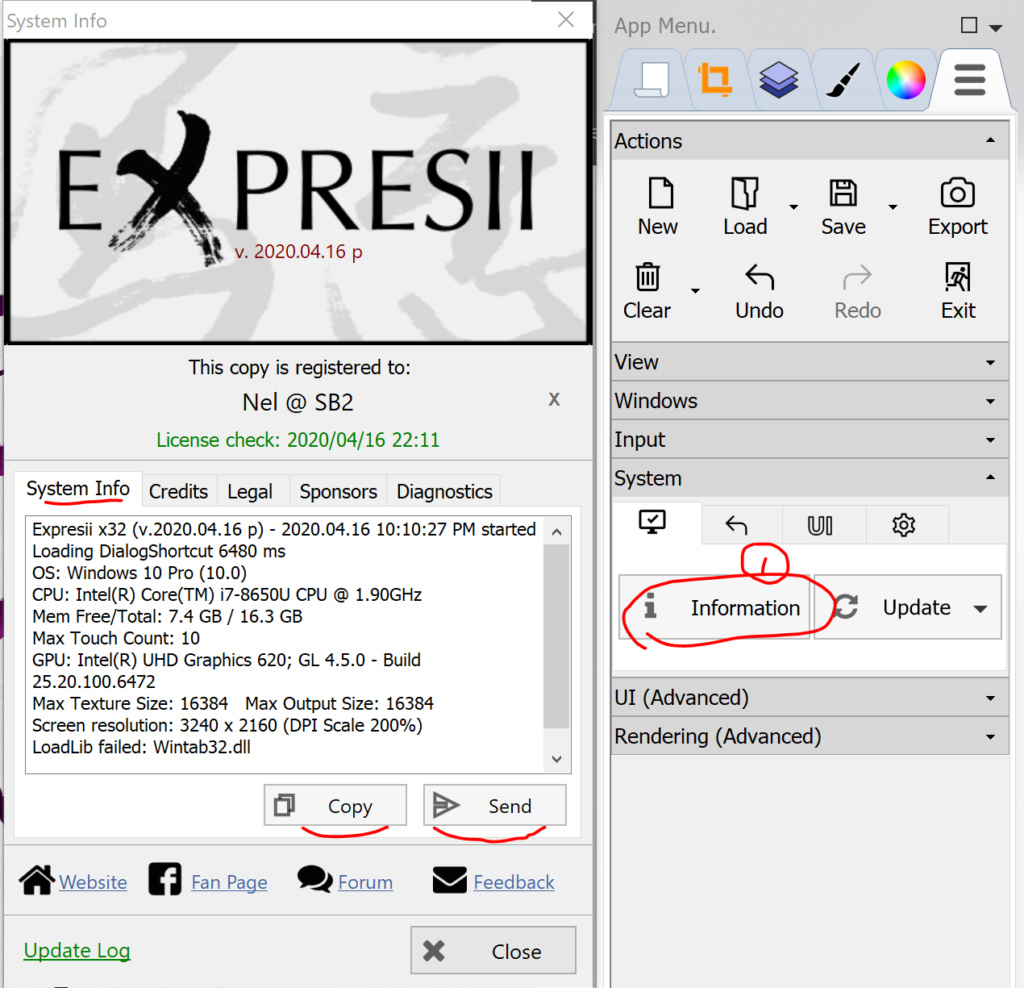Undo the last action
Viewport: 1024px width, 988px height.
pos(759,291)
